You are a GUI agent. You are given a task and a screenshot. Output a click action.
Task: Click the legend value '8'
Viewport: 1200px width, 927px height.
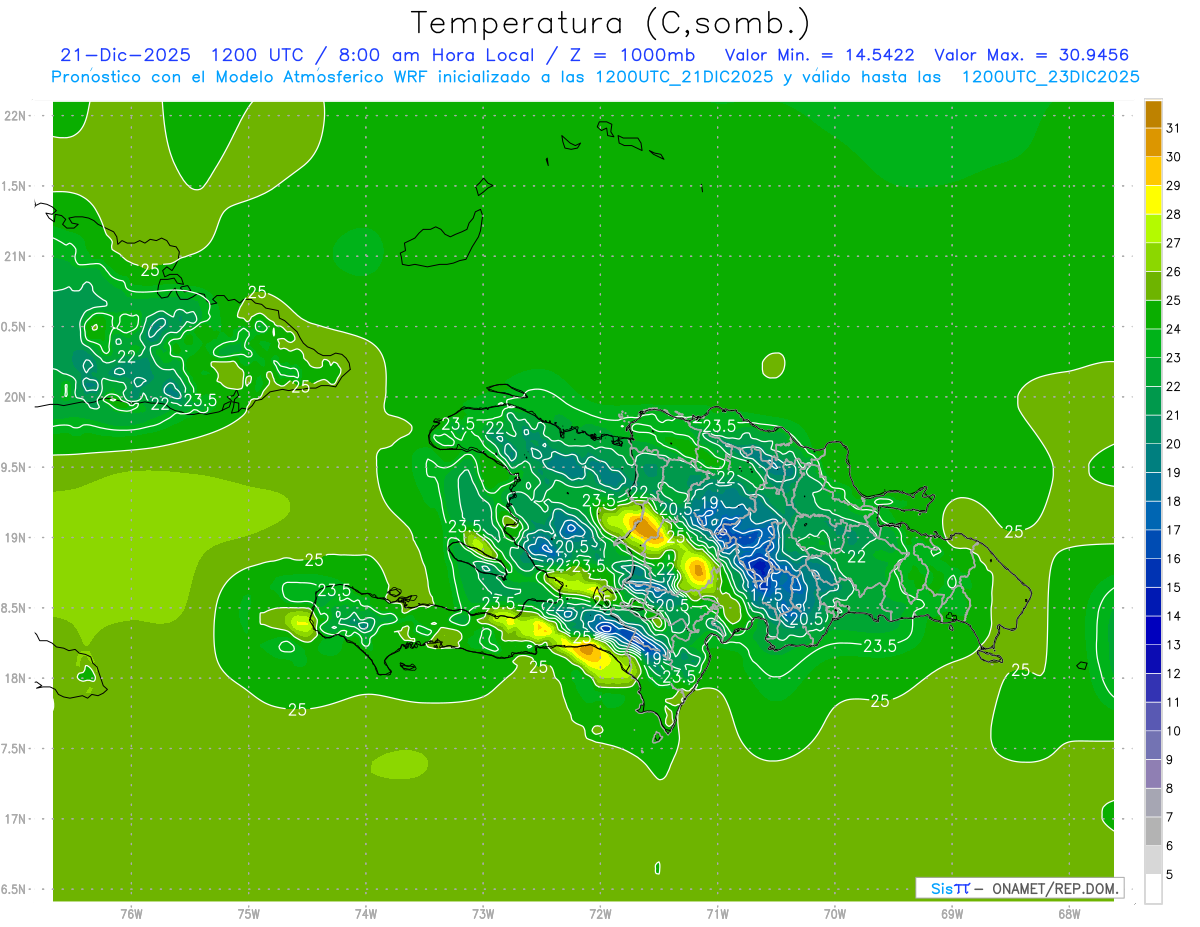(1170, 789)
